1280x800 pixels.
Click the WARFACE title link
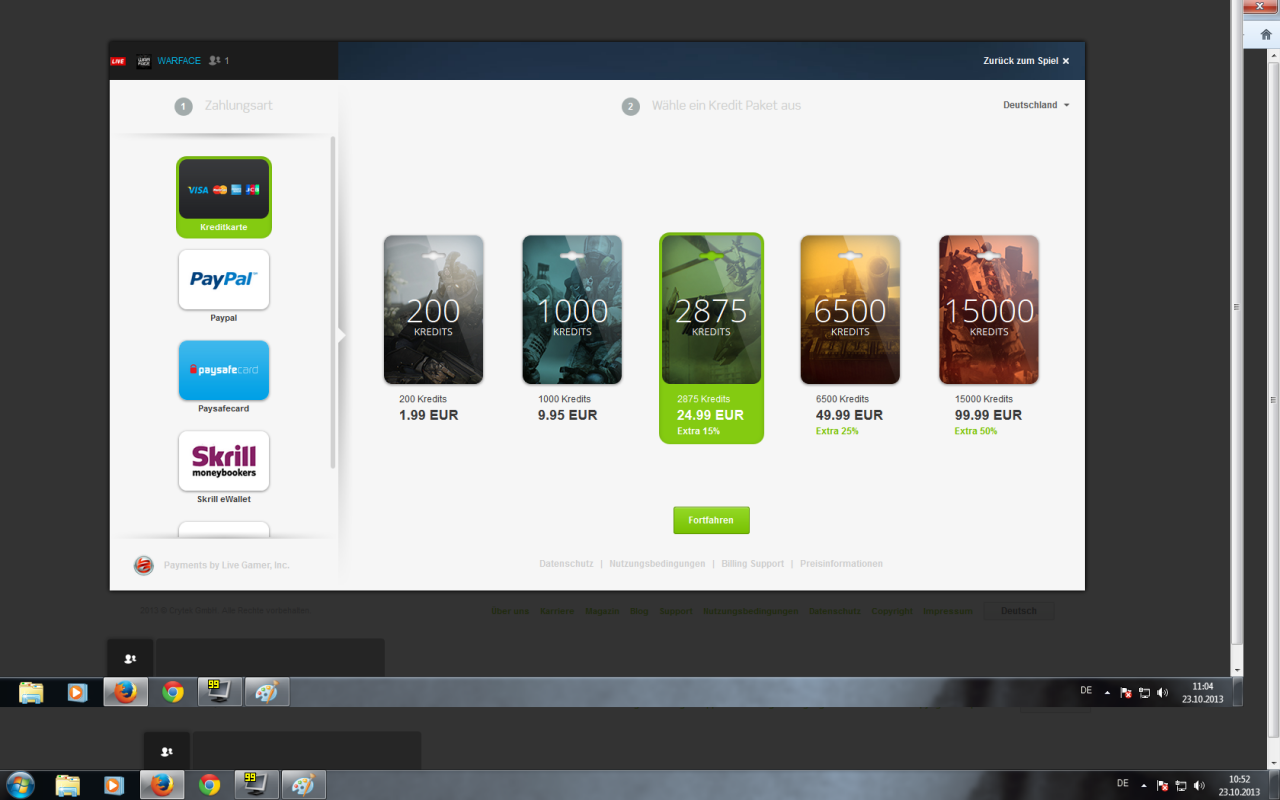[179, 61]
